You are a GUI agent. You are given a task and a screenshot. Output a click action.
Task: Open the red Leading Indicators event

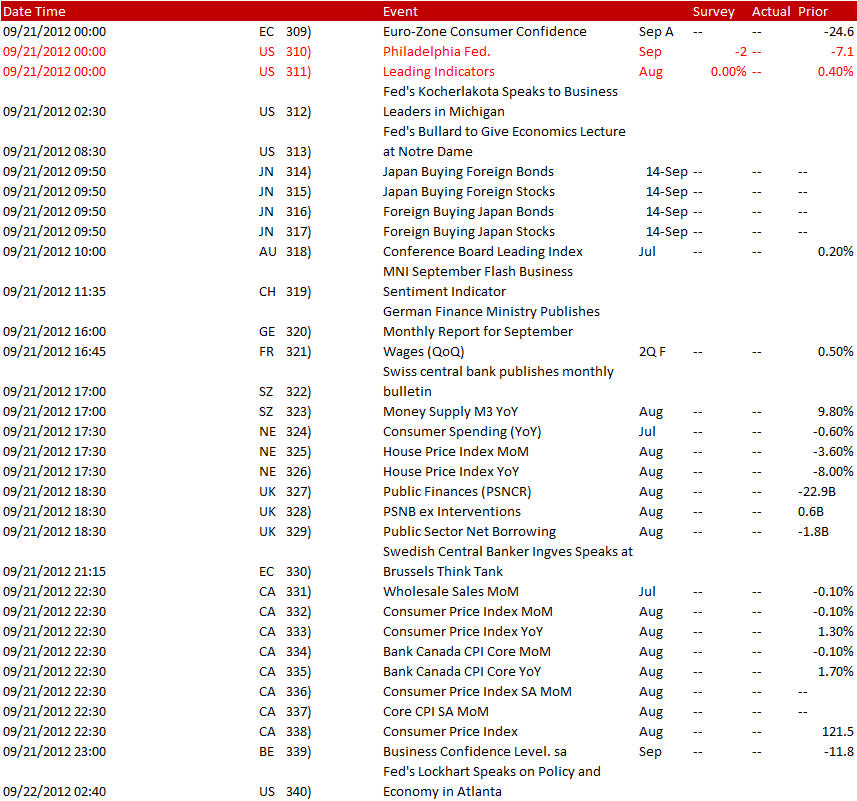point(438,71)
